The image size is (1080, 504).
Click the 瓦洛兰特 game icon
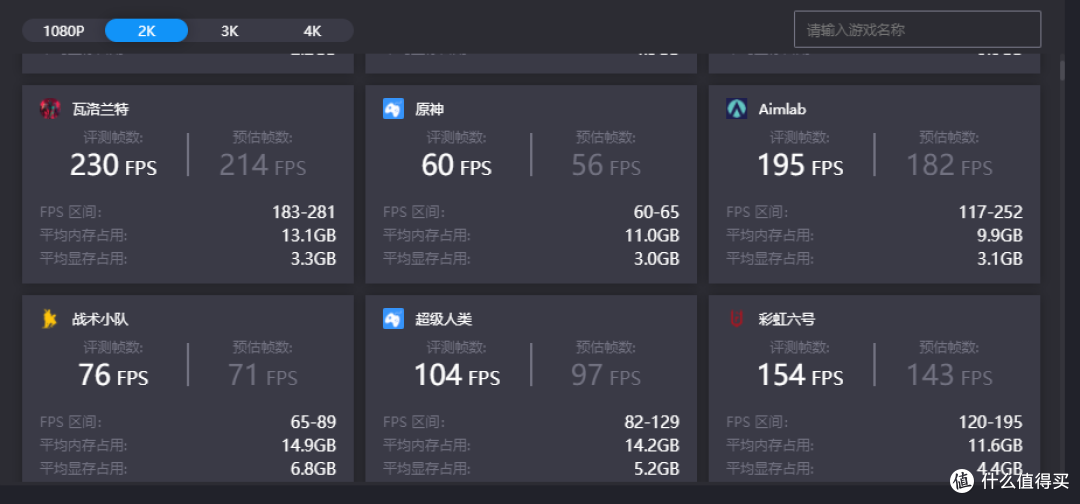point(50,109)
